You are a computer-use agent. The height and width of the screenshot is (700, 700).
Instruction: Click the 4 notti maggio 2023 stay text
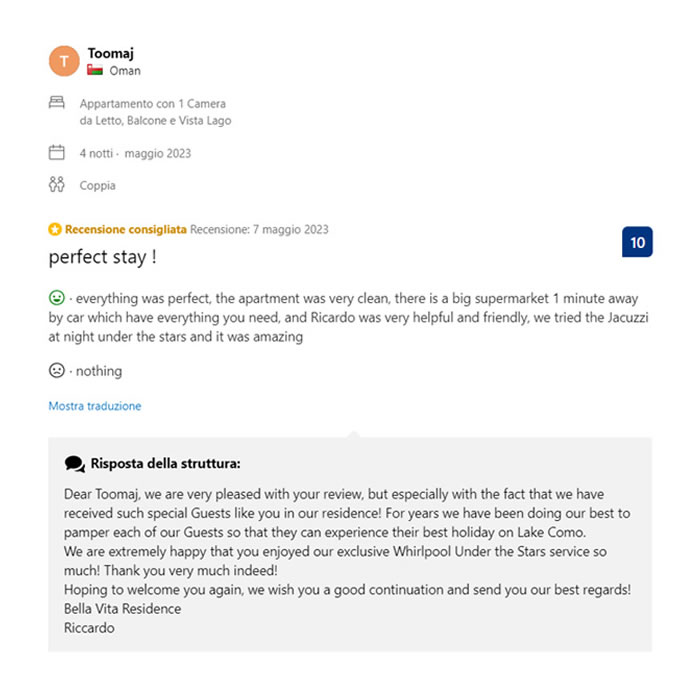coord(135,153)
